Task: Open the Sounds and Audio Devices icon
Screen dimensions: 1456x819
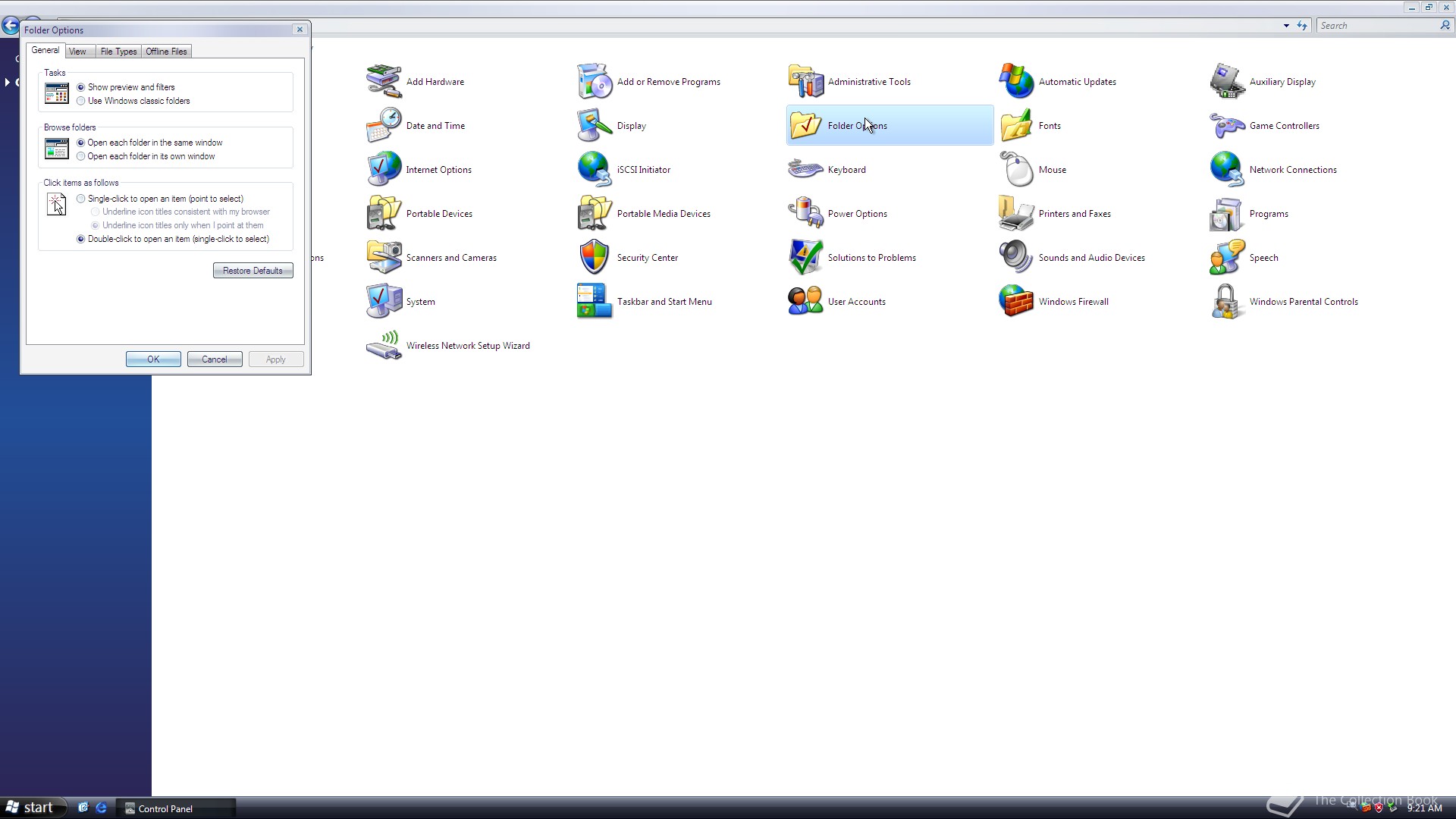Action: 1016,258
